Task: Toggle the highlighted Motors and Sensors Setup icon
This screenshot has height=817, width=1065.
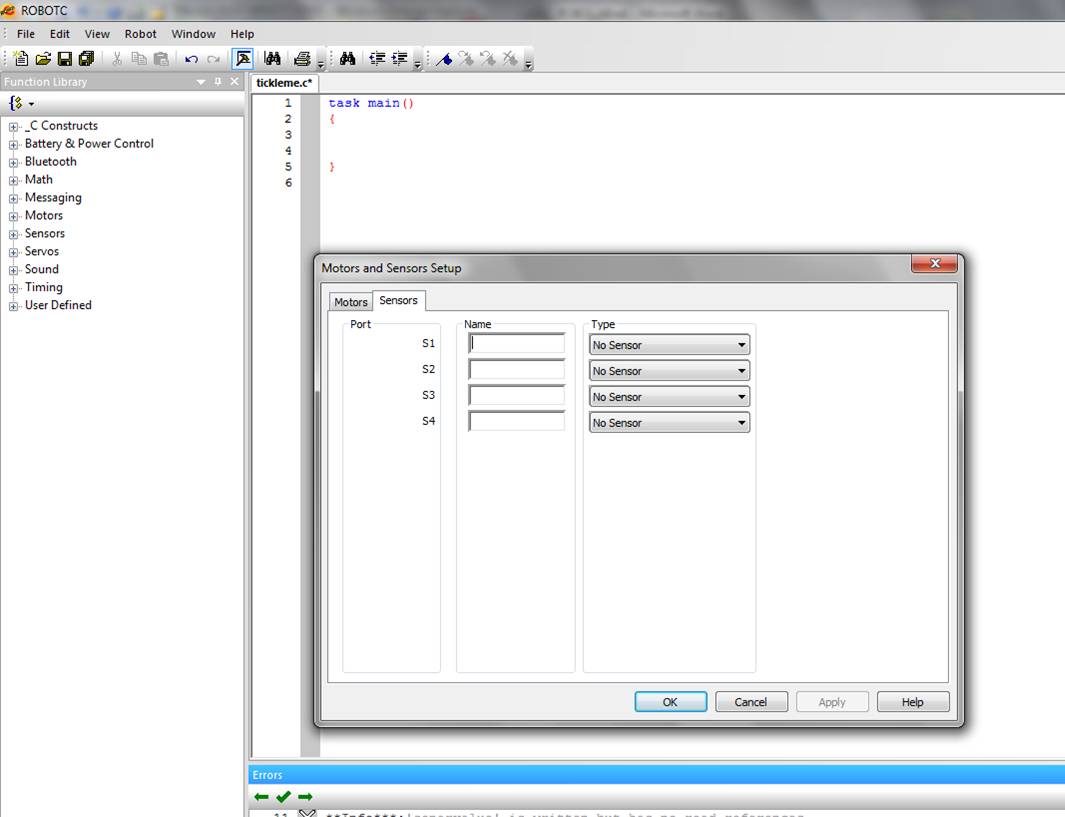Action: (242, 59)
